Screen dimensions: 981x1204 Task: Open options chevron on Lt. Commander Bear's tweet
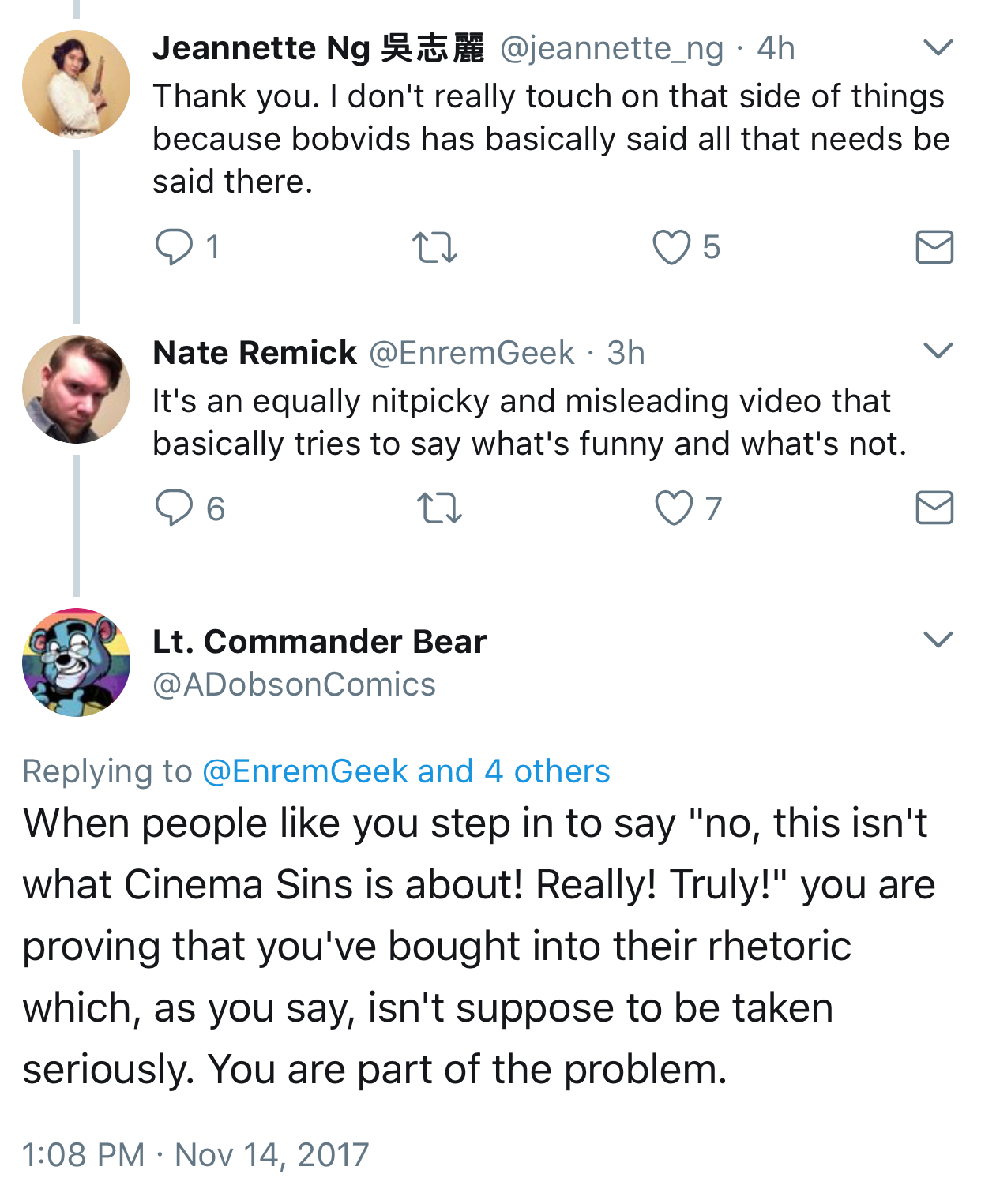coord(938,640)
